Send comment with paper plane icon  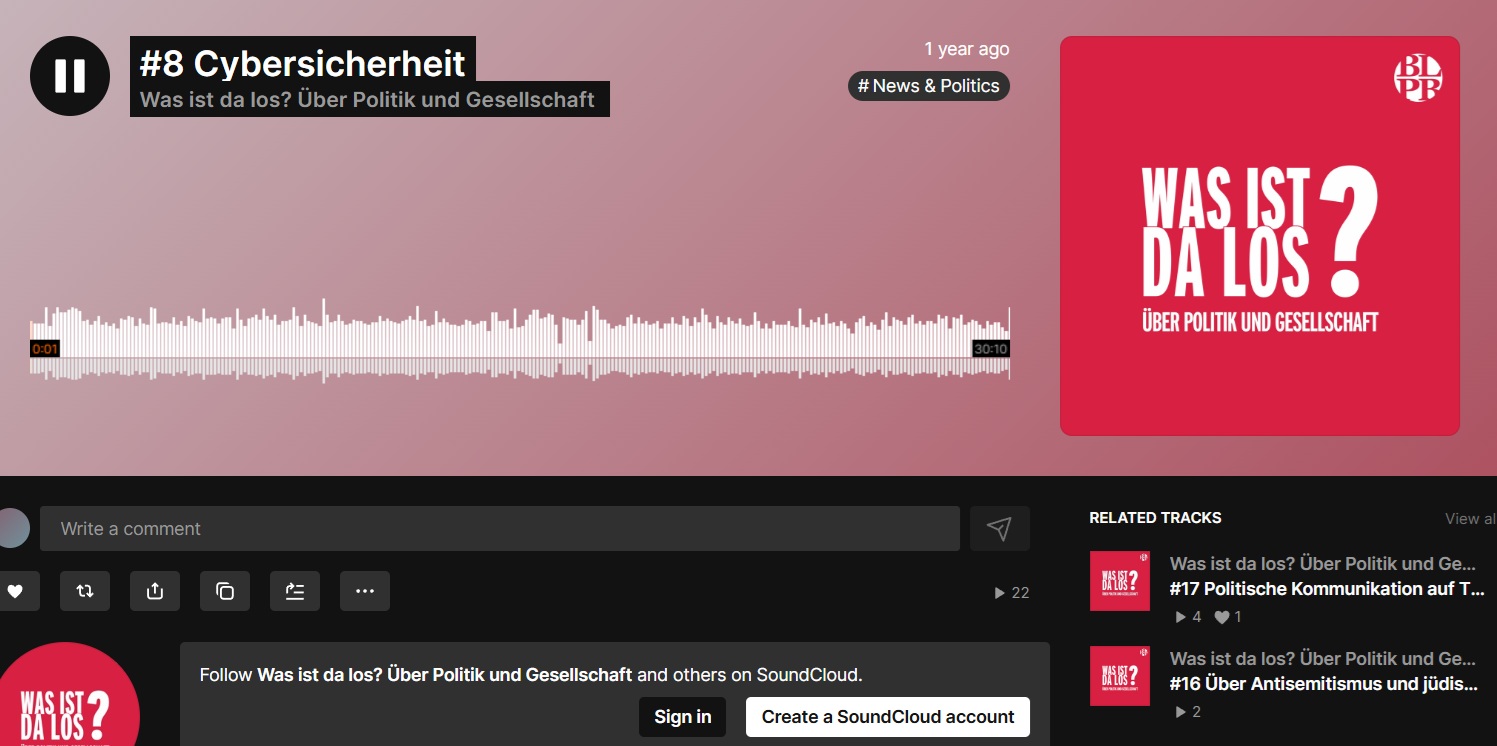(999, 528)
